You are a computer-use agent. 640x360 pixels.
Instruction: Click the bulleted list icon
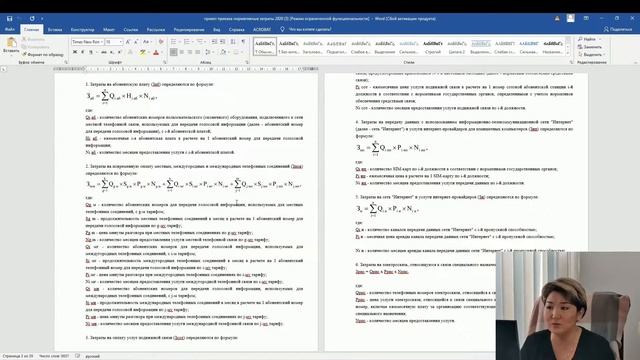[x=174, y=42]
